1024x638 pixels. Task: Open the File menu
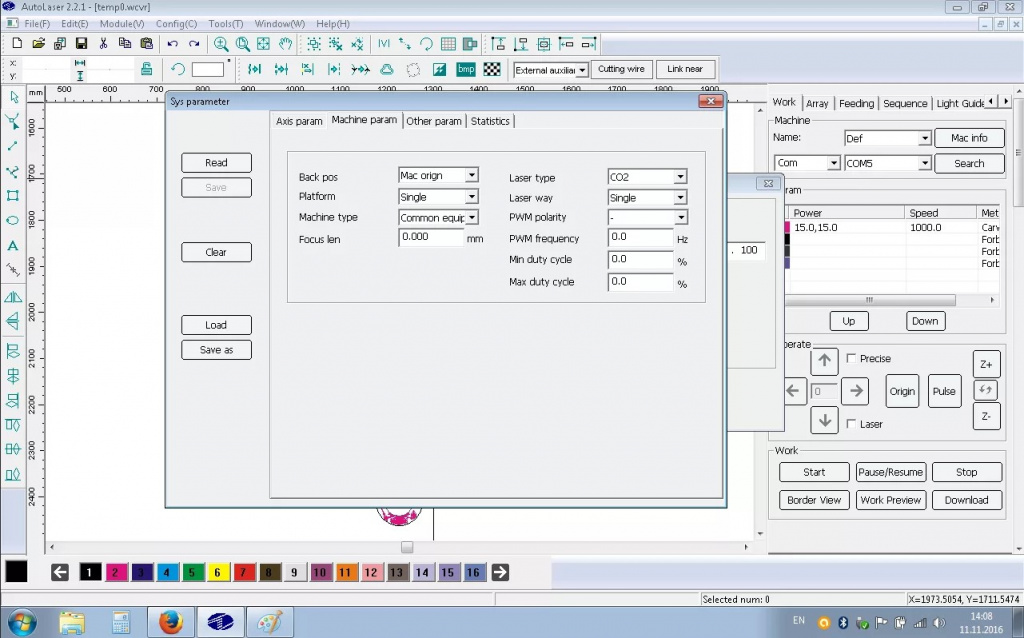(37, 24)
